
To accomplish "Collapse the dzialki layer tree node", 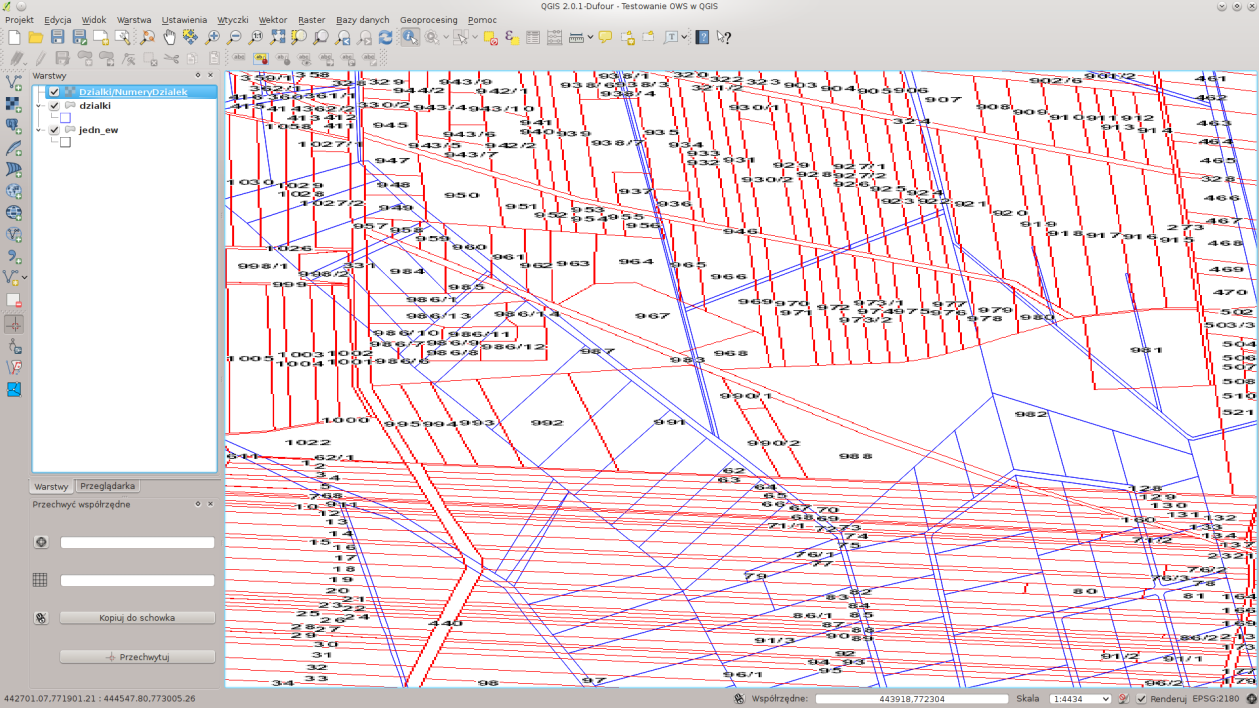I will click(40, 105).
